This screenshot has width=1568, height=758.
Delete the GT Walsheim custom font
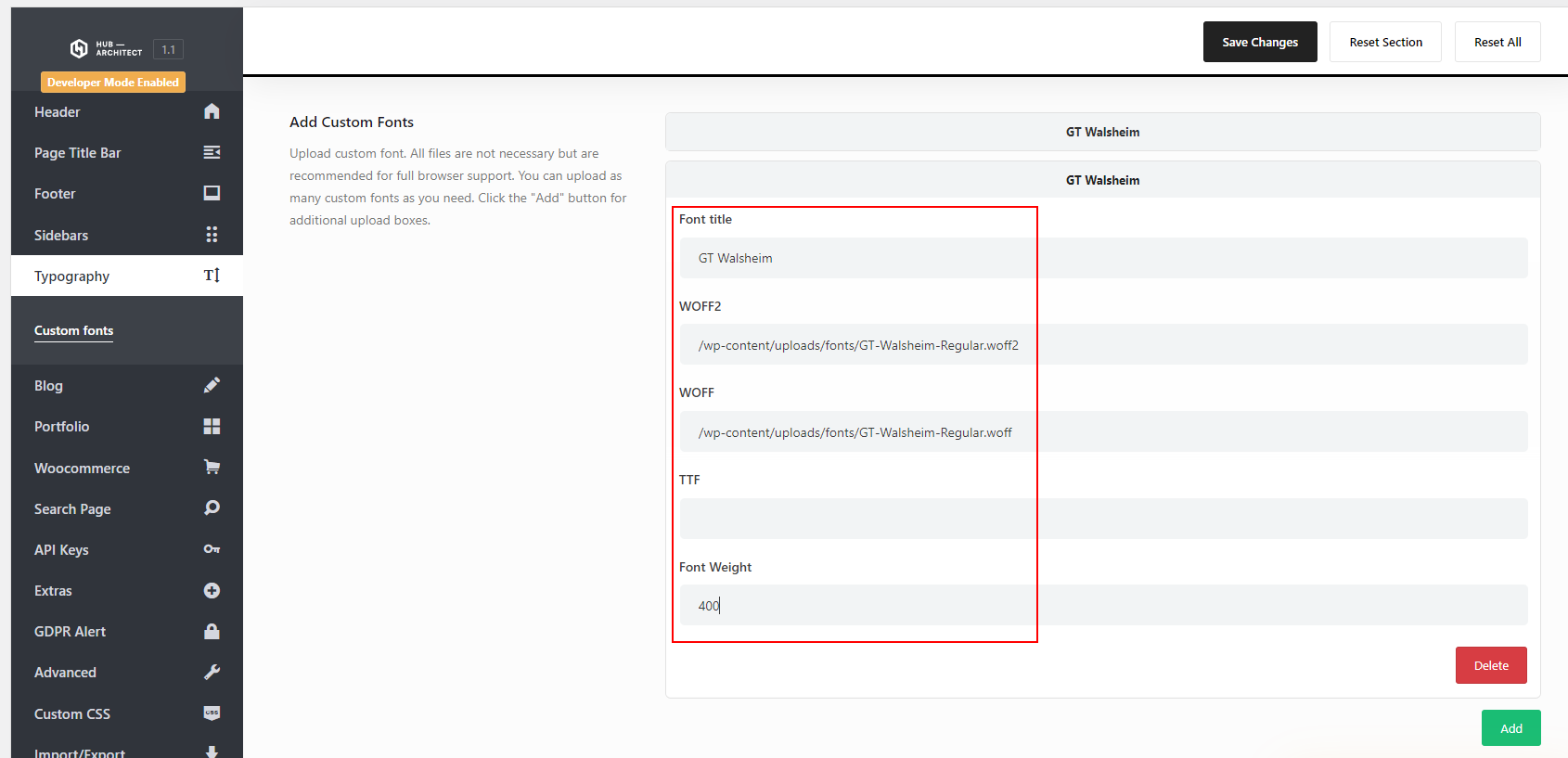(x=1490, y=665)
